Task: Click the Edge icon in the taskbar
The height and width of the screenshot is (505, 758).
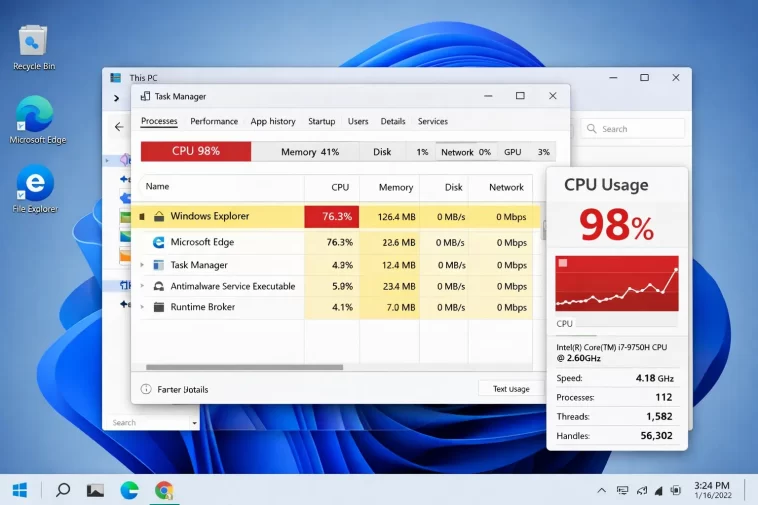Action: [129, 490]
